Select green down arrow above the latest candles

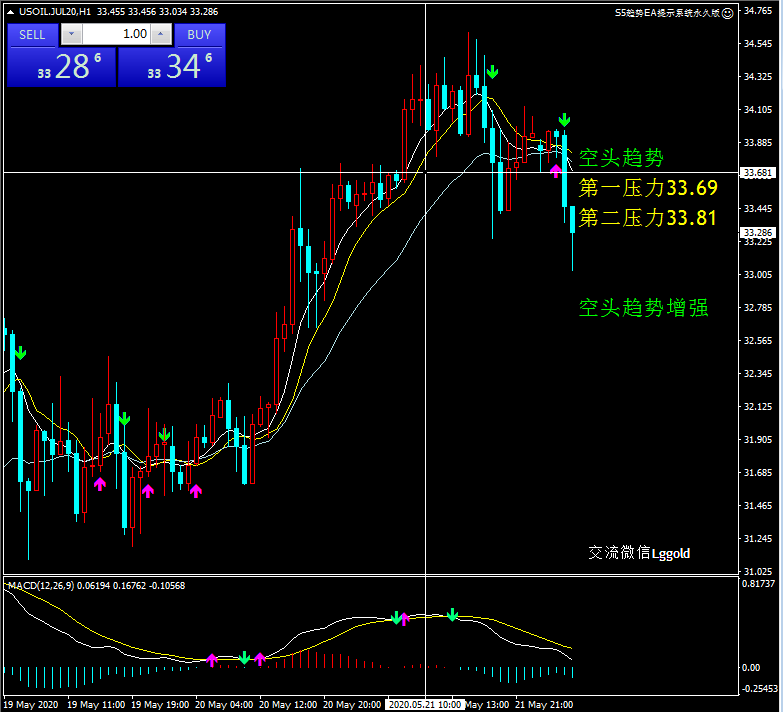[564, 120]
